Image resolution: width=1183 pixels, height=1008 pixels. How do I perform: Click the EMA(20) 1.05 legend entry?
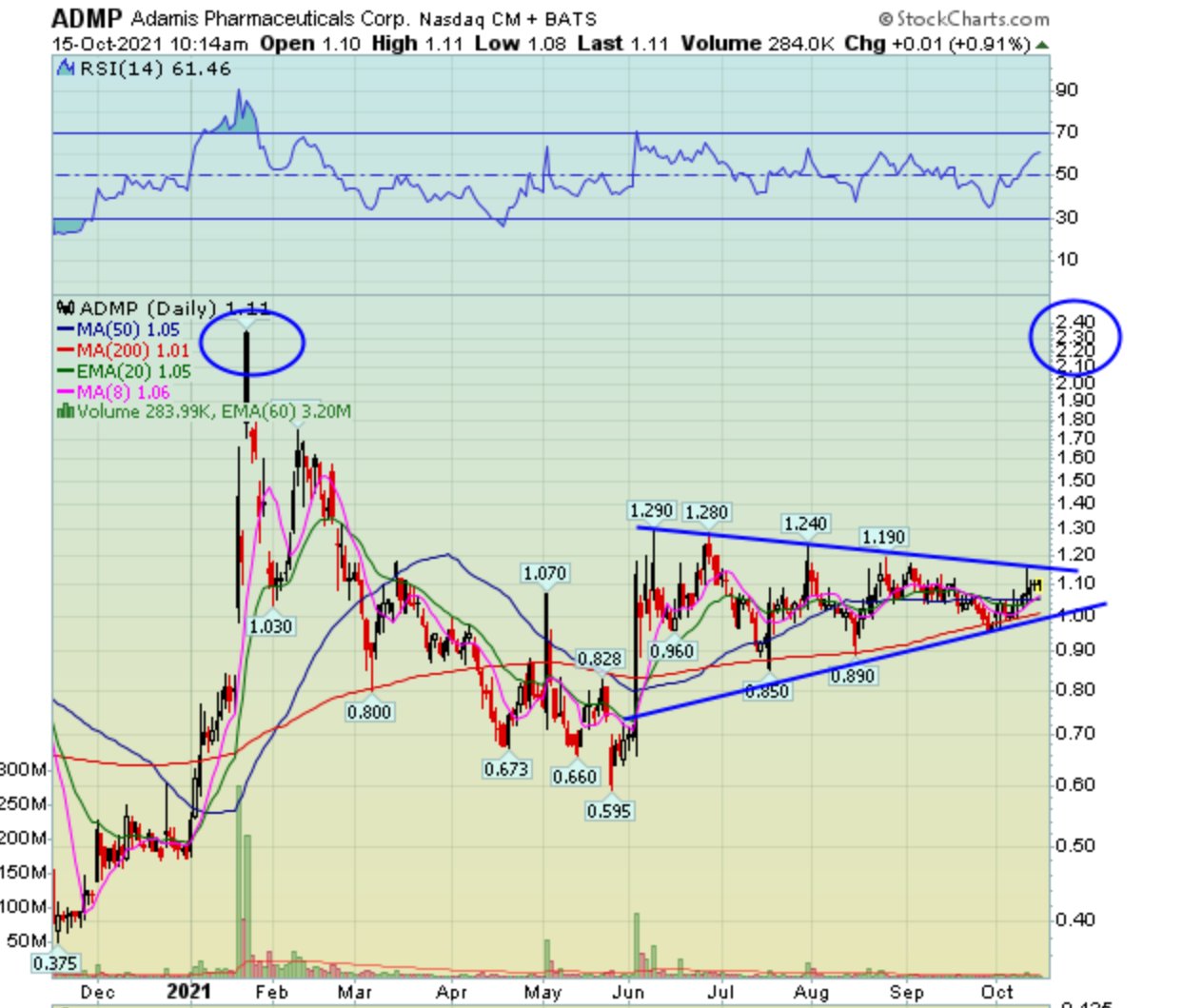point(125,371)
